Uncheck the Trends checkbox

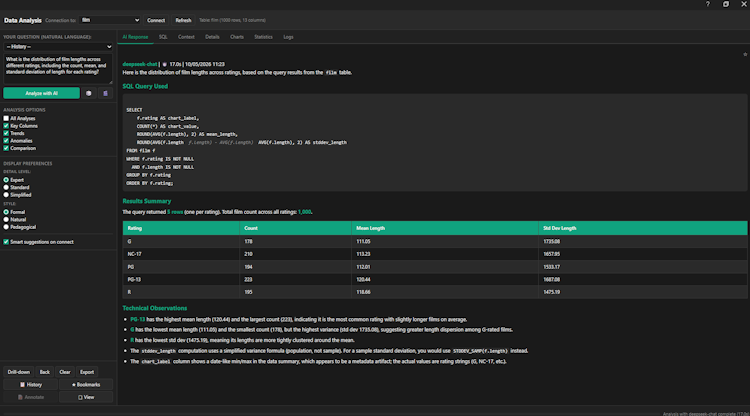[6, 133]
